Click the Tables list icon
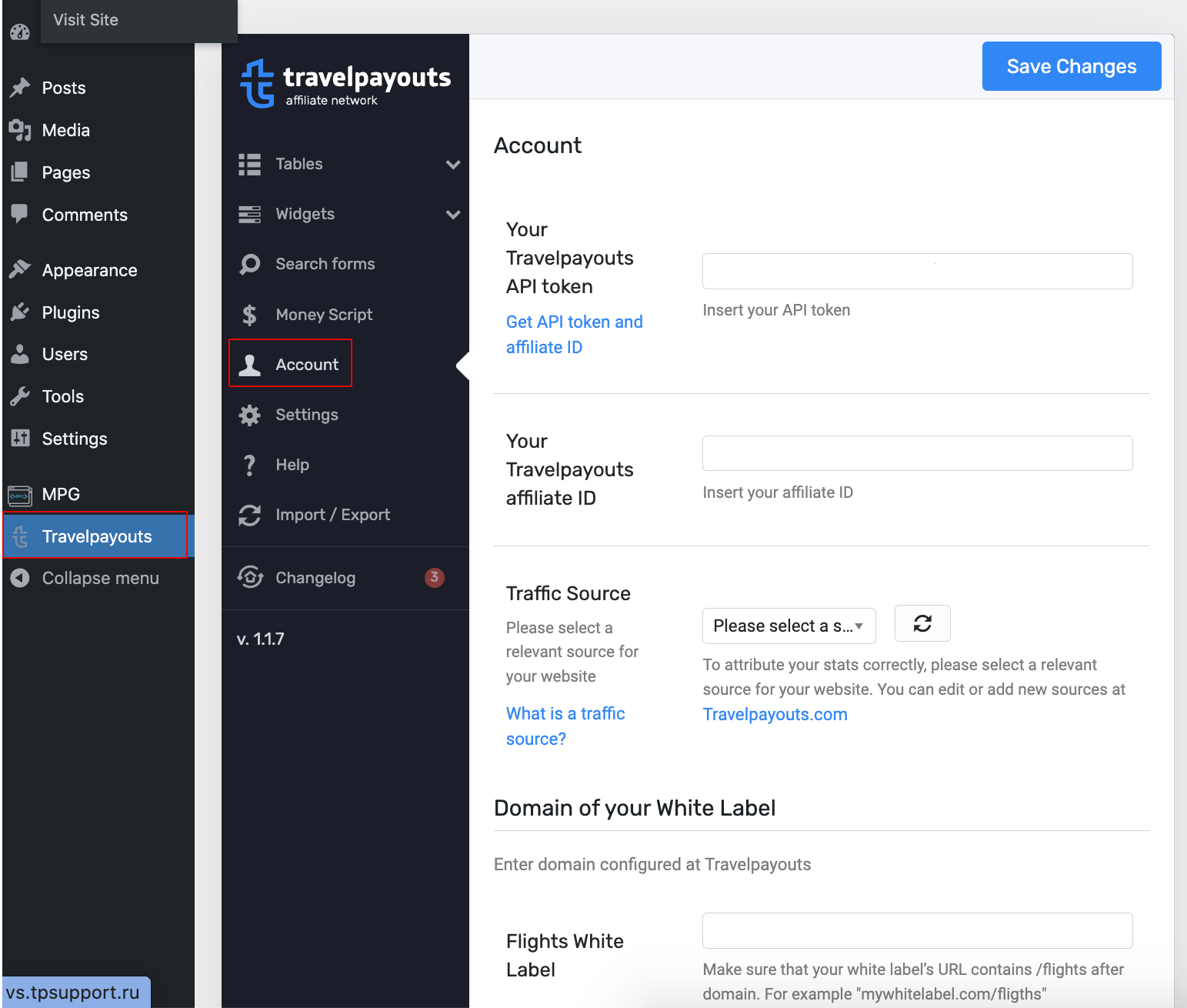Image resolution: width=1187 pixels, height=1008 pixels. coord(249,164)
